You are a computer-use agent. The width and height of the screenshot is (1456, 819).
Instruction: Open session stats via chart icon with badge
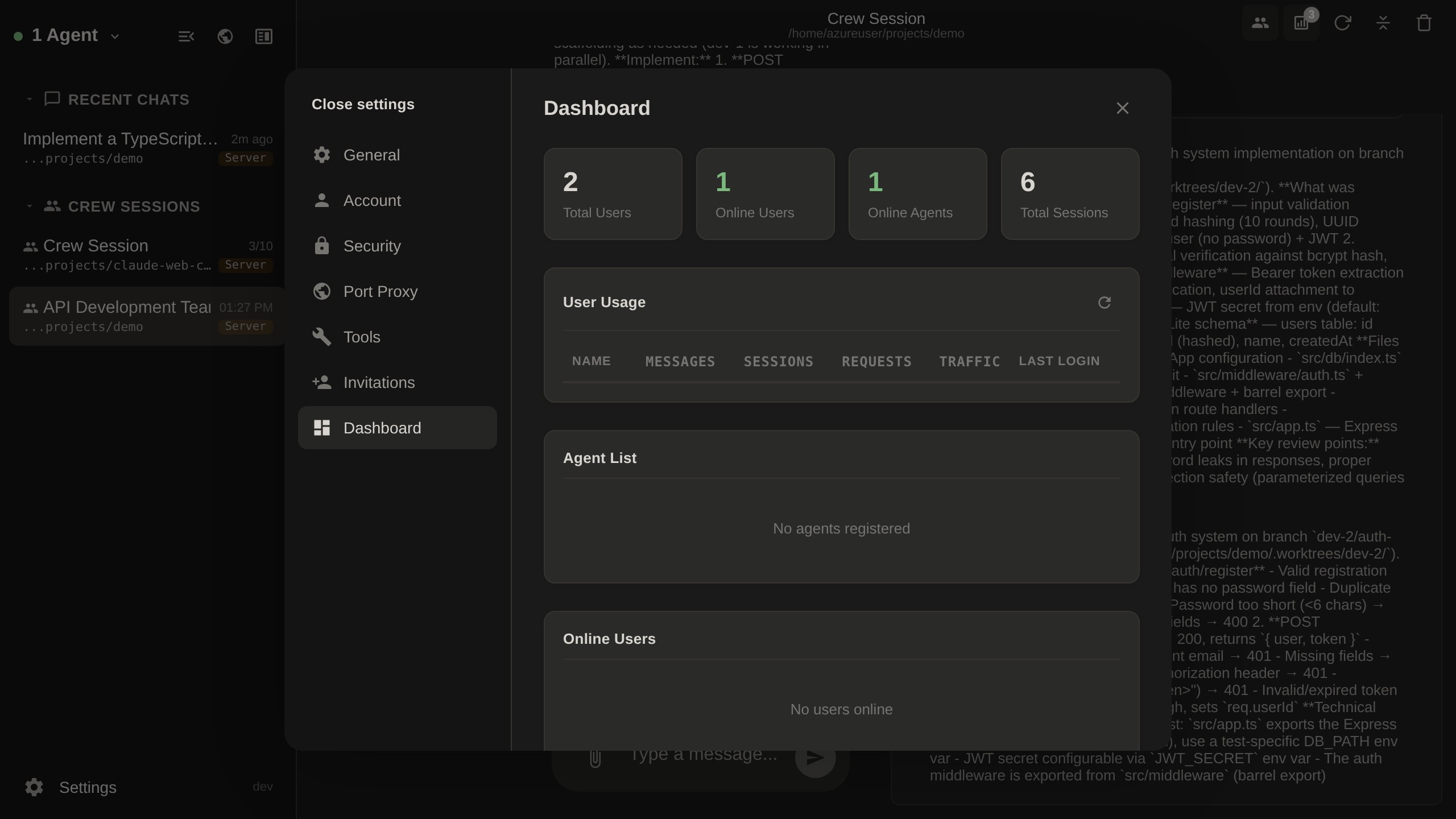coord(1302,23)
